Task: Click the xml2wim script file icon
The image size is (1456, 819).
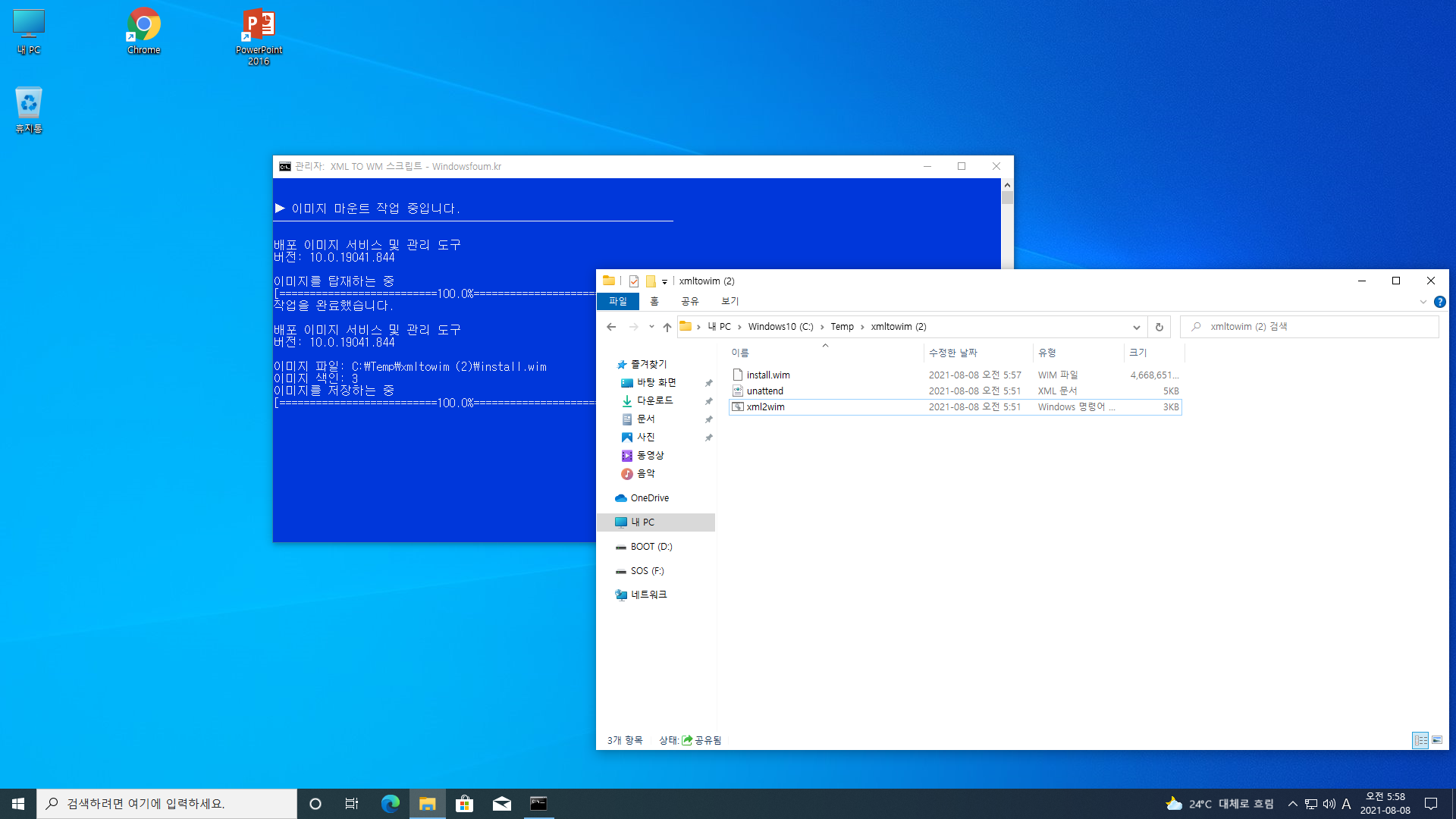Action: click(738, 406)
